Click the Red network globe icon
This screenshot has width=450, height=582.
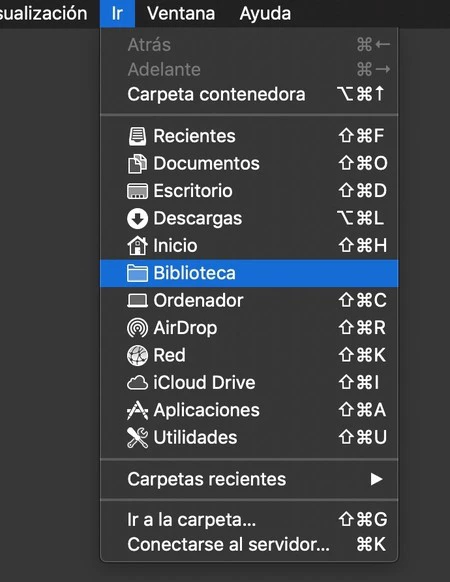pos(137,355)
